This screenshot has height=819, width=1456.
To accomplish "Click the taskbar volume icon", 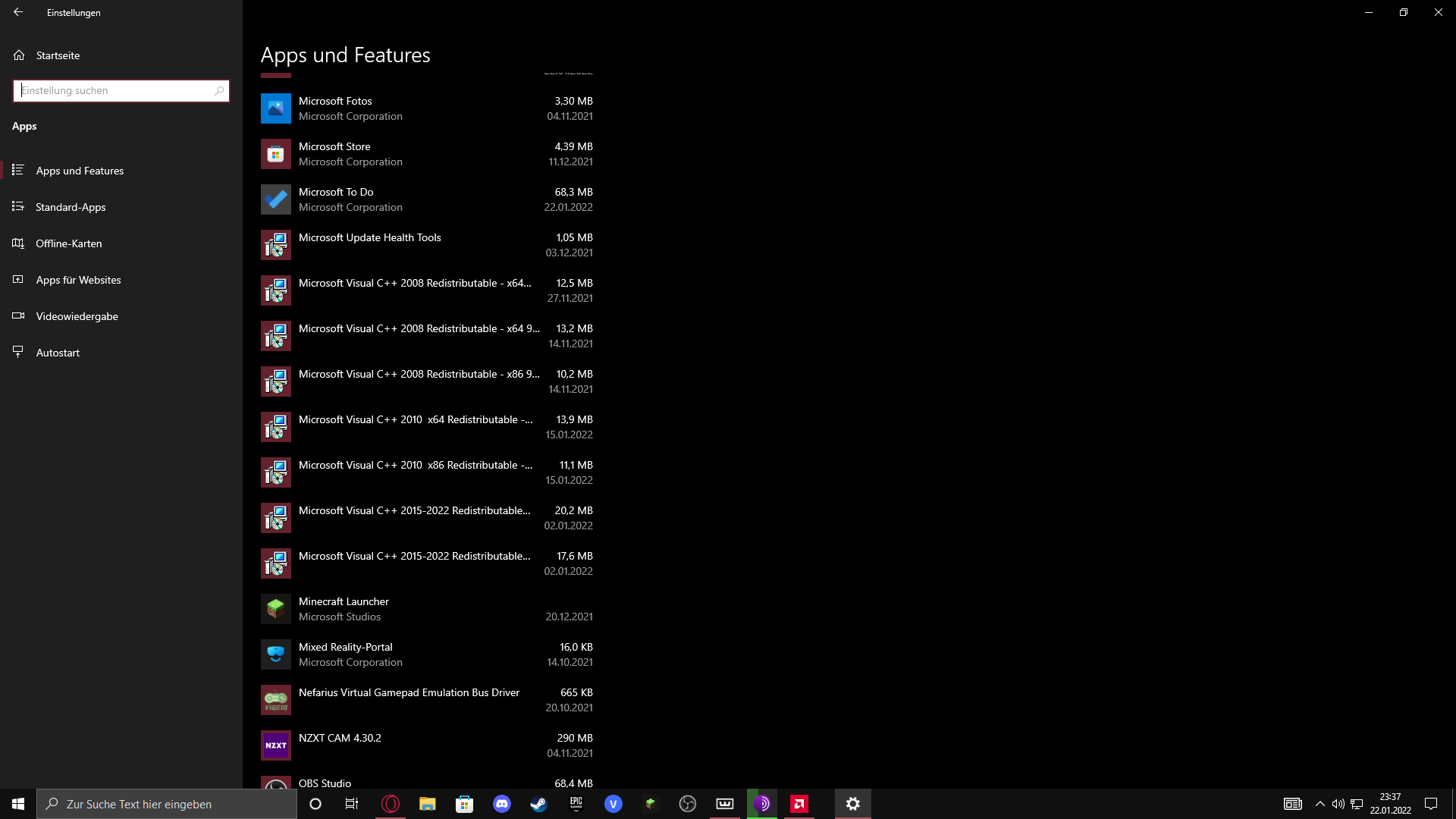I will click(x=1338, y=804).
